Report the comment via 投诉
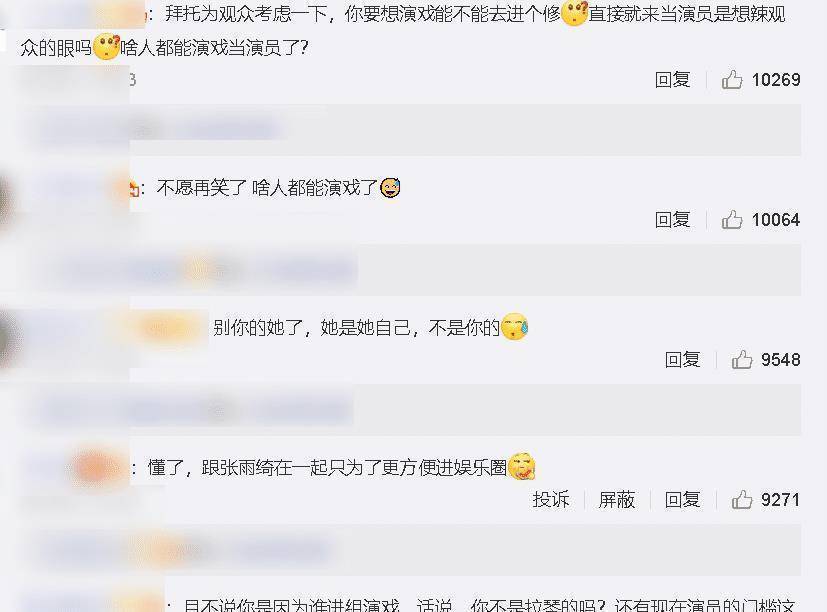This screenshot has height=612, width=827. 551,500
